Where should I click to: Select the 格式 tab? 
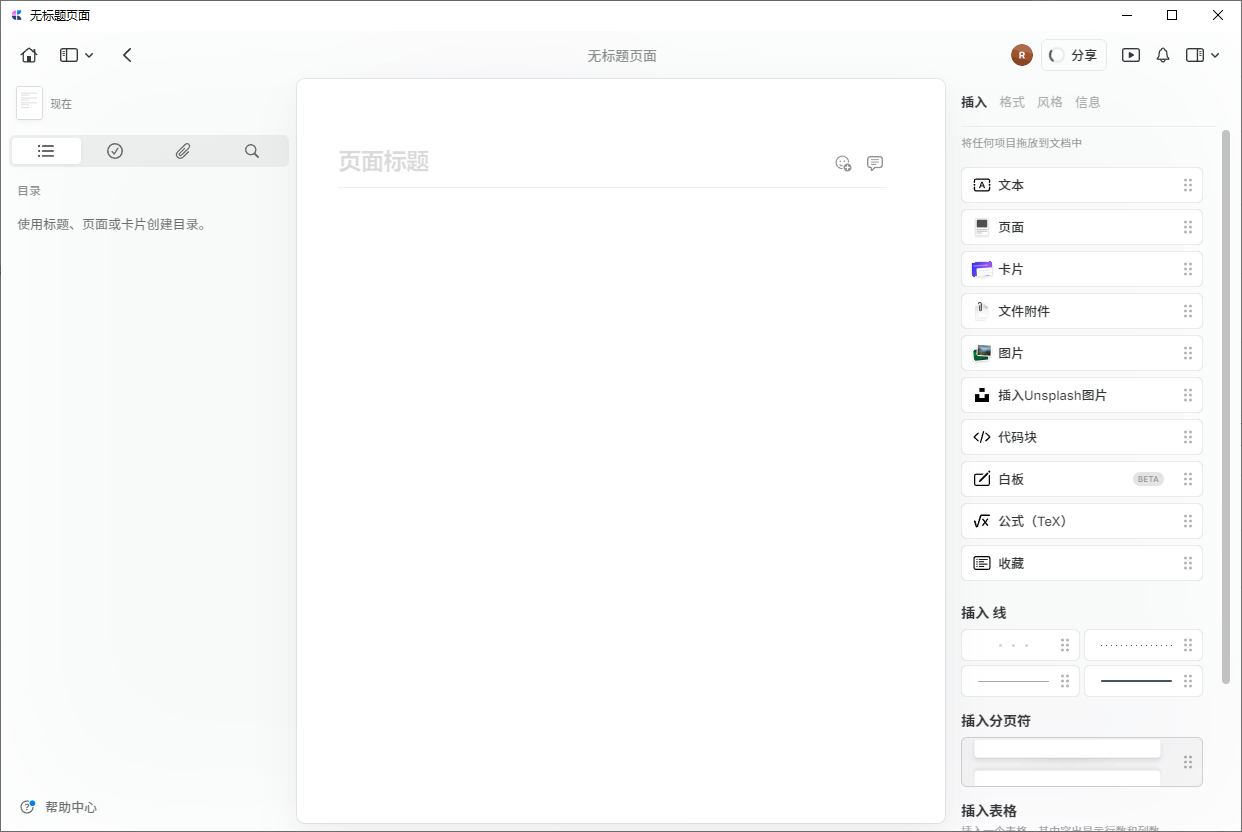pos(1012,102)
